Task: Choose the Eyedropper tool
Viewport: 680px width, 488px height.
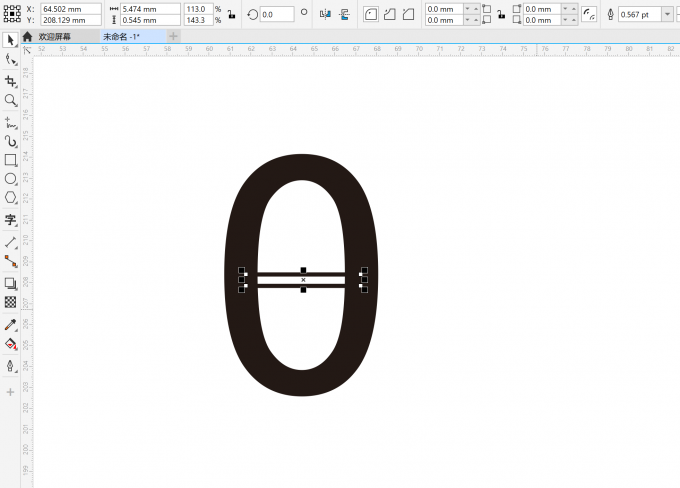Action: [11, 324]
